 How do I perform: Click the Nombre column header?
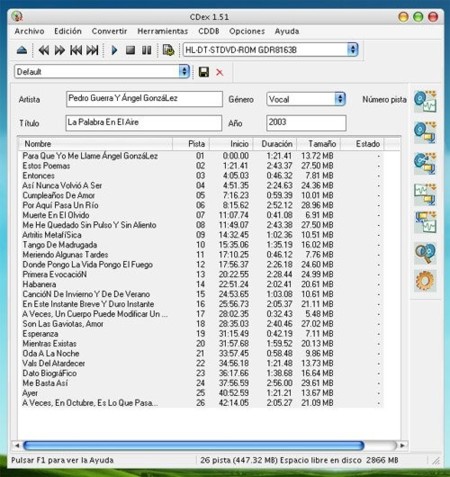(x=95, y=144)
